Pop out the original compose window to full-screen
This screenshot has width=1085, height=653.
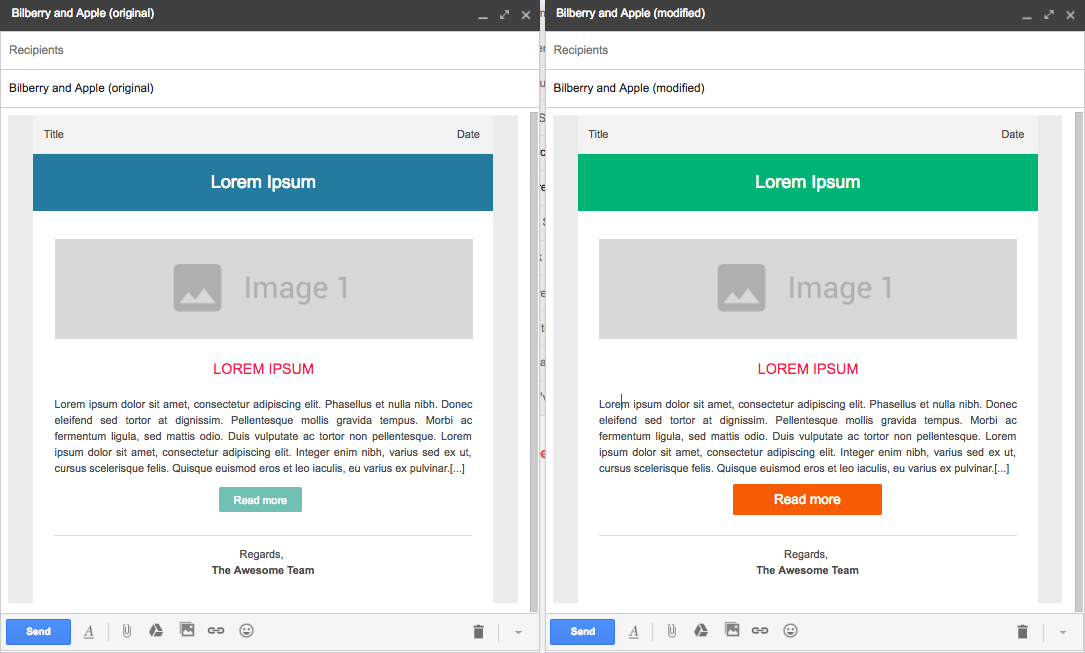(x=504, y=15)
